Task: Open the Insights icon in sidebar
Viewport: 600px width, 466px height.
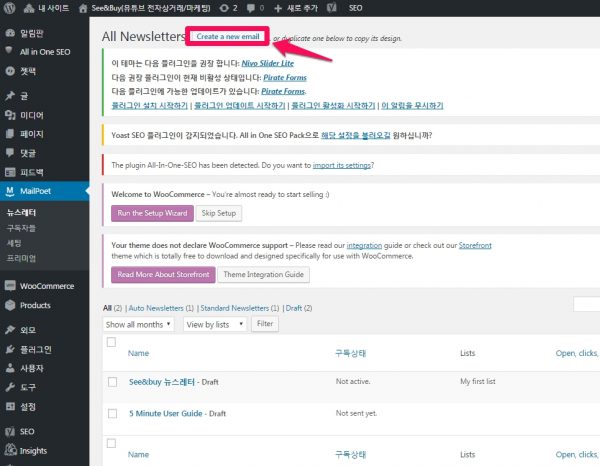Action: (11, 450)
